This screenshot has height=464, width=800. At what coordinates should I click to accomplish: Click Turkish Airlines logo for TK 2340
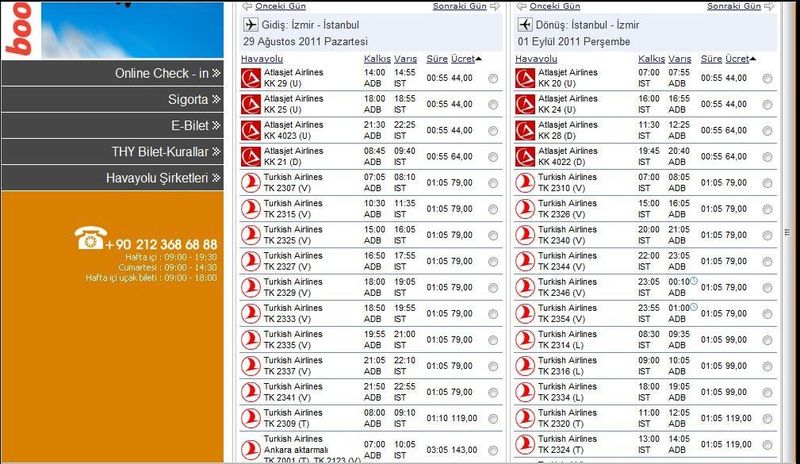click(x=525, y=235)
